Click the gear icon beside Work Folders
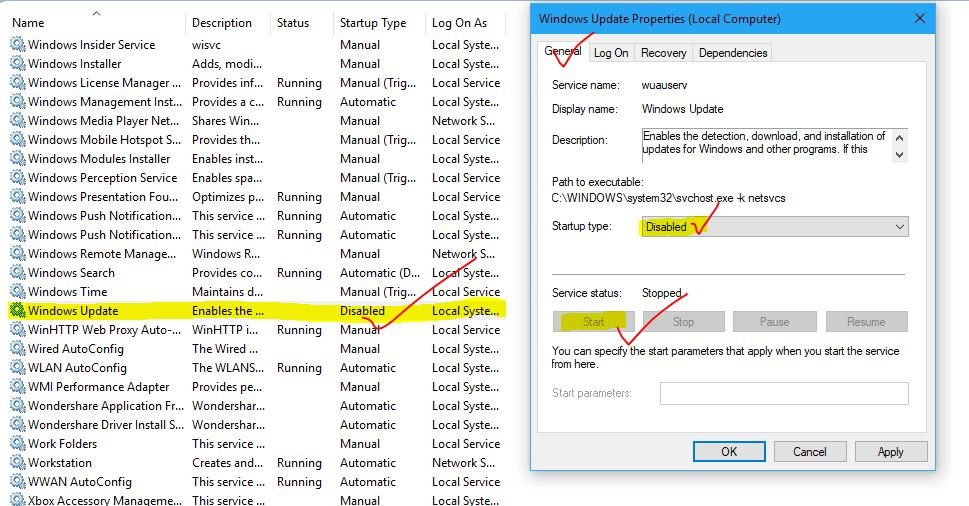The image size is (969, 506). click(x=18, y=444)
